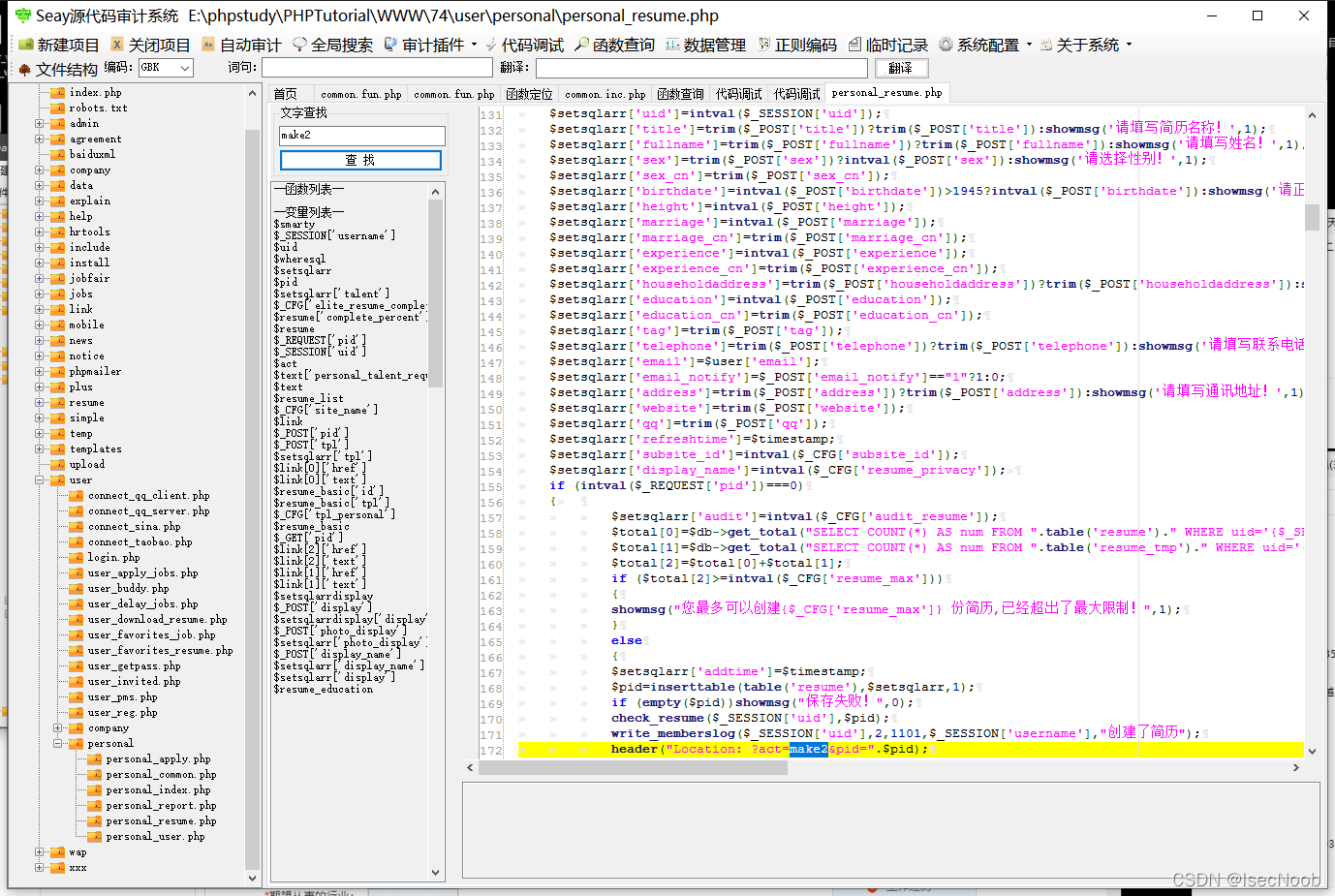Click the personal_resume.php file icon in tree
1335x896 pixels.
pyautogui.click(x=95, y=821)
